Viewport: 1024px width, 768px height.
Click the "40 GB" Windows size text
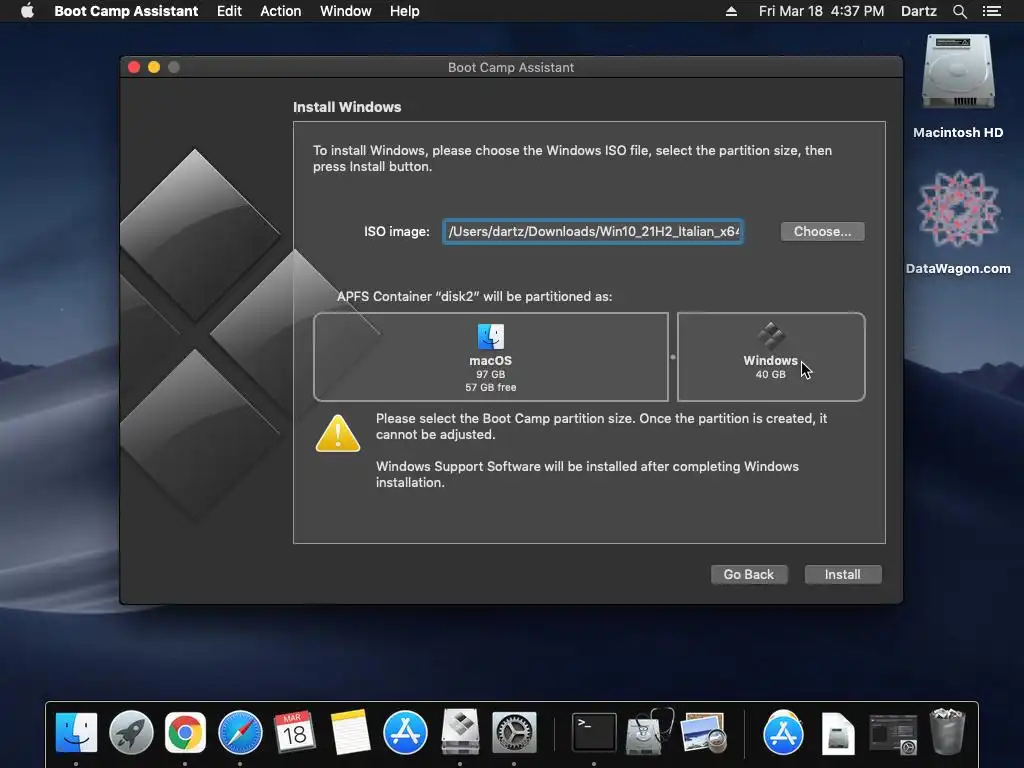pyautogui.click(x=771, y=374)
